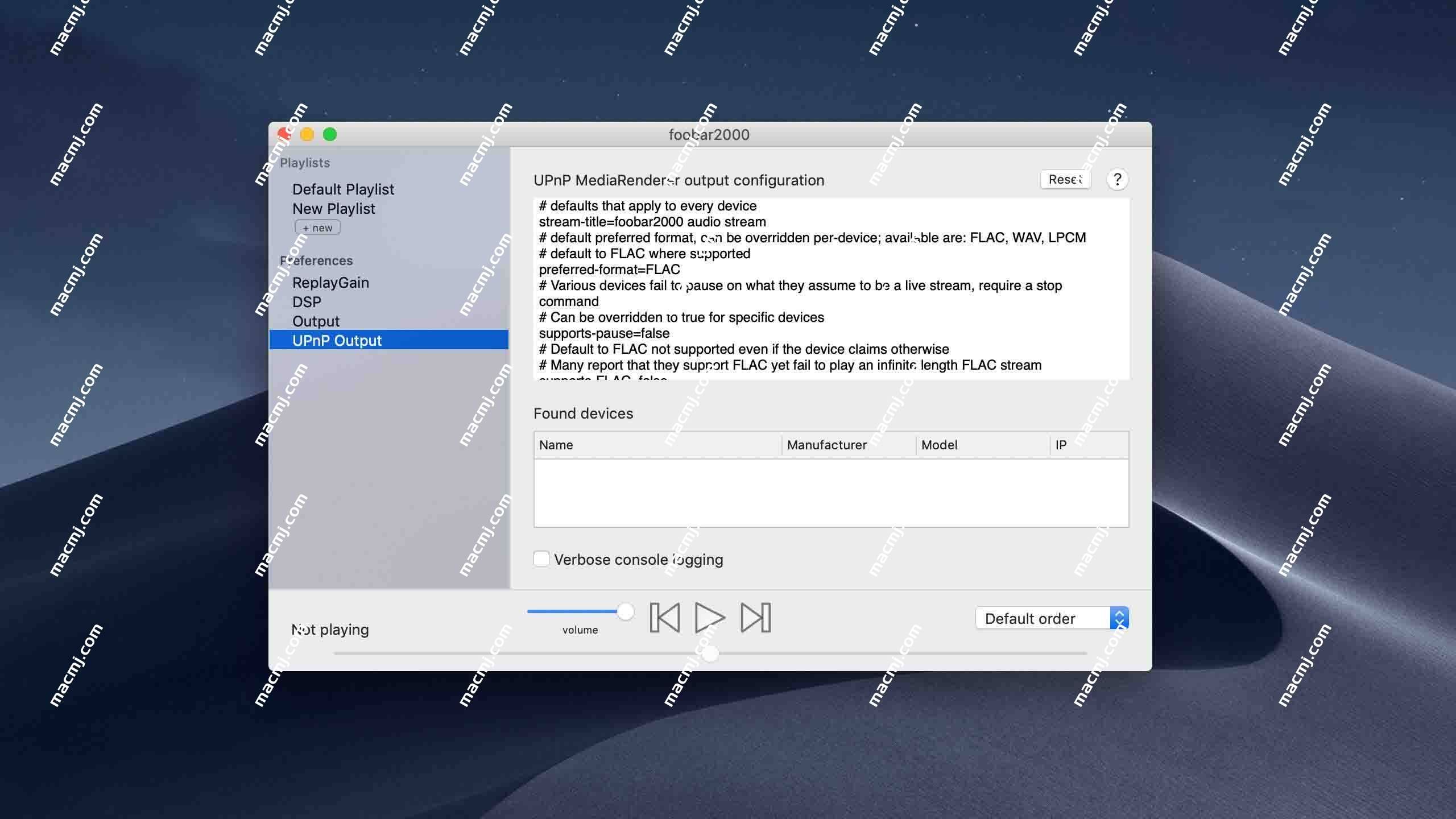Open DSP preferences

coord(307,302)
